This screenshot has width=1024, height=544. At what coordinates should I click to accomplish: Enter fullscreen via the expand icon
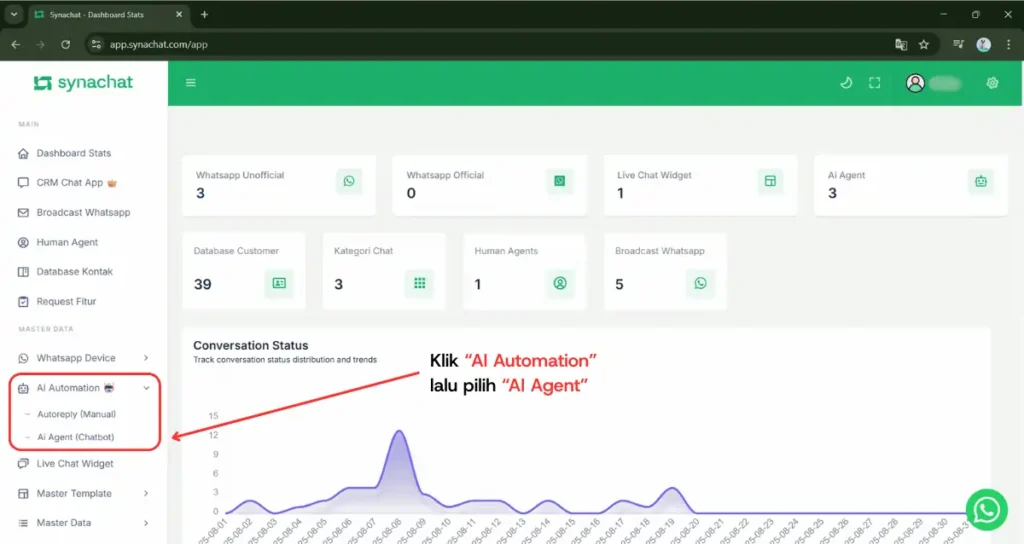click(874, 83)
